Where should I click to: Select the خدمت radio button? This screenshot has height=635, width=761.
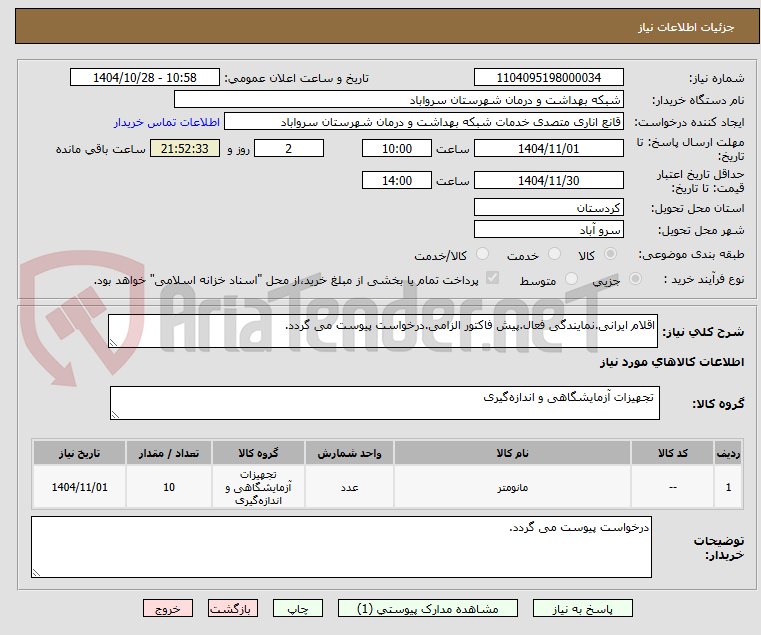[554, 254]
